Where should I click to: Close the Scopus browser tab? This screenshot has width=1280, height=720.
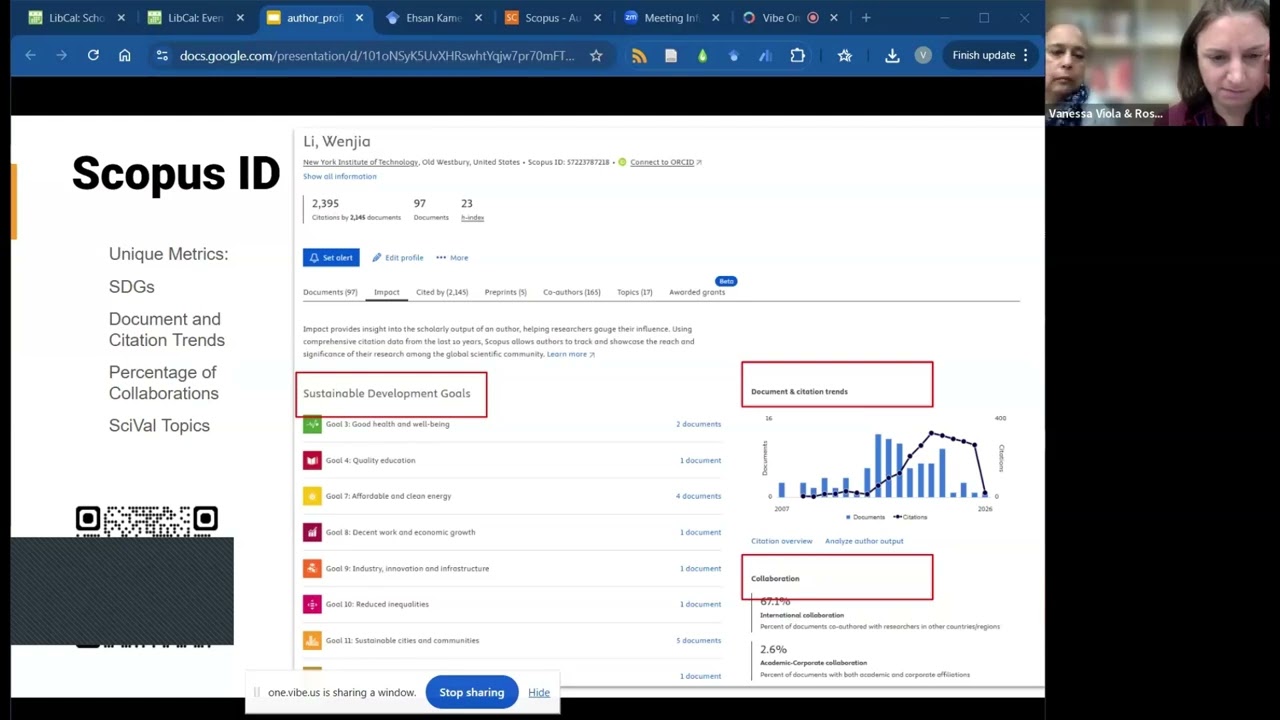point(597,18)
